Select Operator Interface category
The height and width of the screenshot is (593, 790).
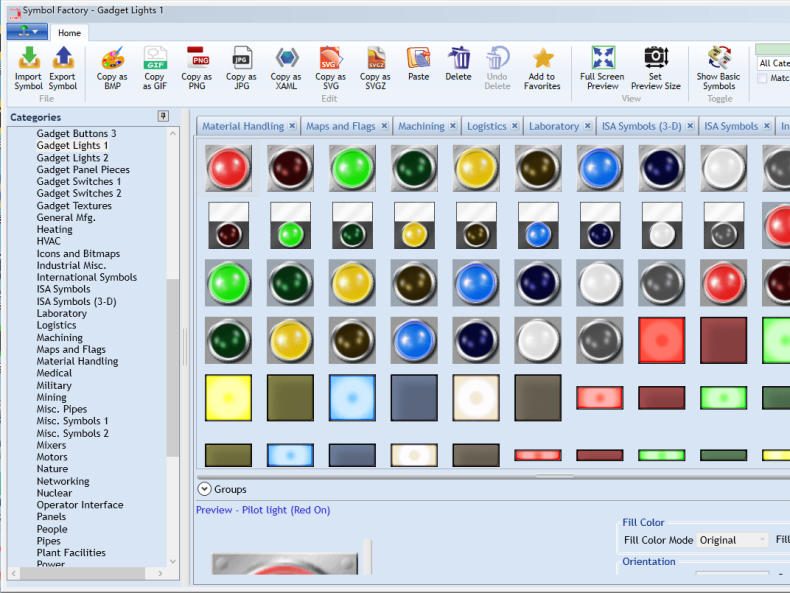tap(80, 505)
